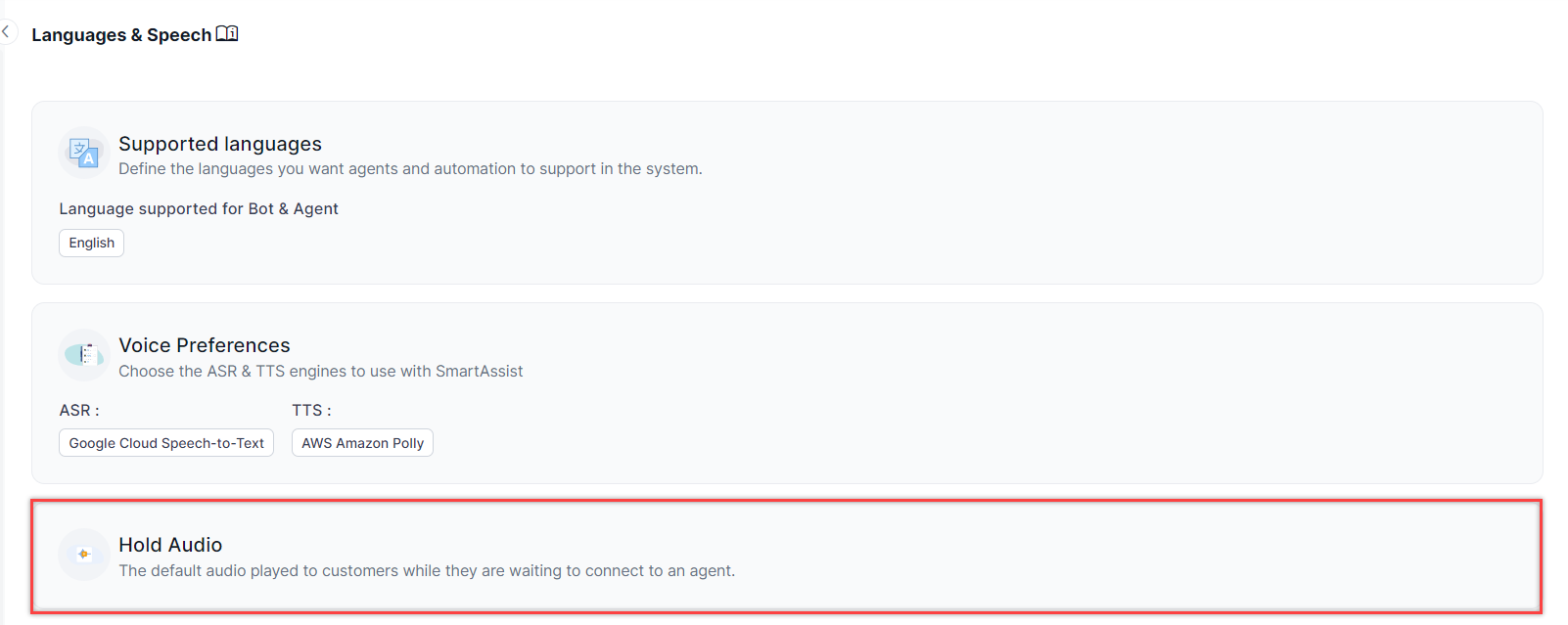
Task: Click the Google Cloud Speech-to-Text ASR tag
Action: click(x=166, y=443)
